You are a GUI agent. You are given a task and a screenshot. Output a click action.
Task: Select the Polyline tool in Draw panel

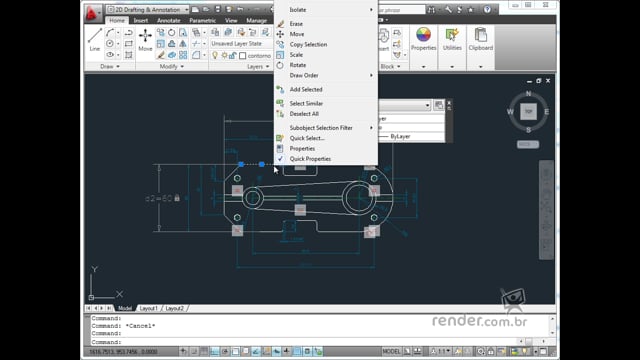pos(129,33)
